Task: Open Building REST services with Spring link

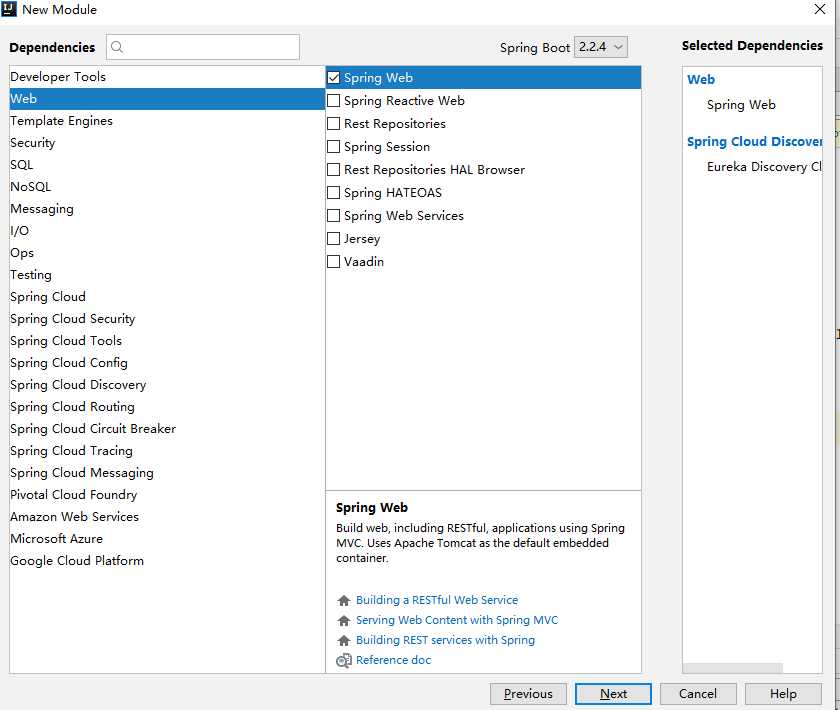Action: [x=445, y=640]
